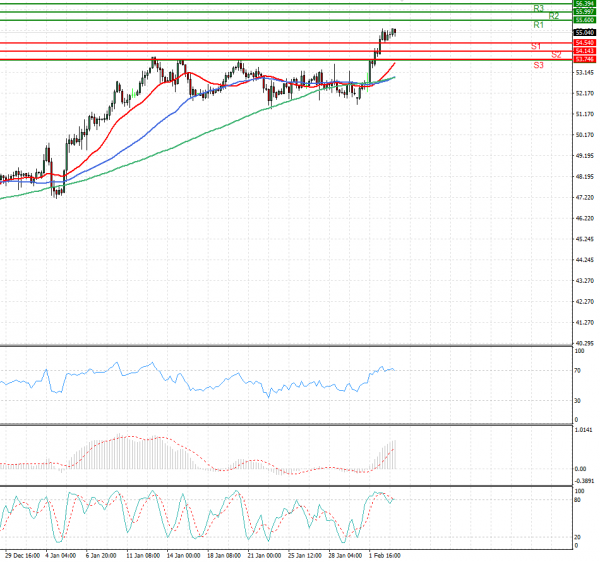Click the 52.170 price axis value
Screen dimensions: 600x562
pyautogui.click(x=585, y=93)
